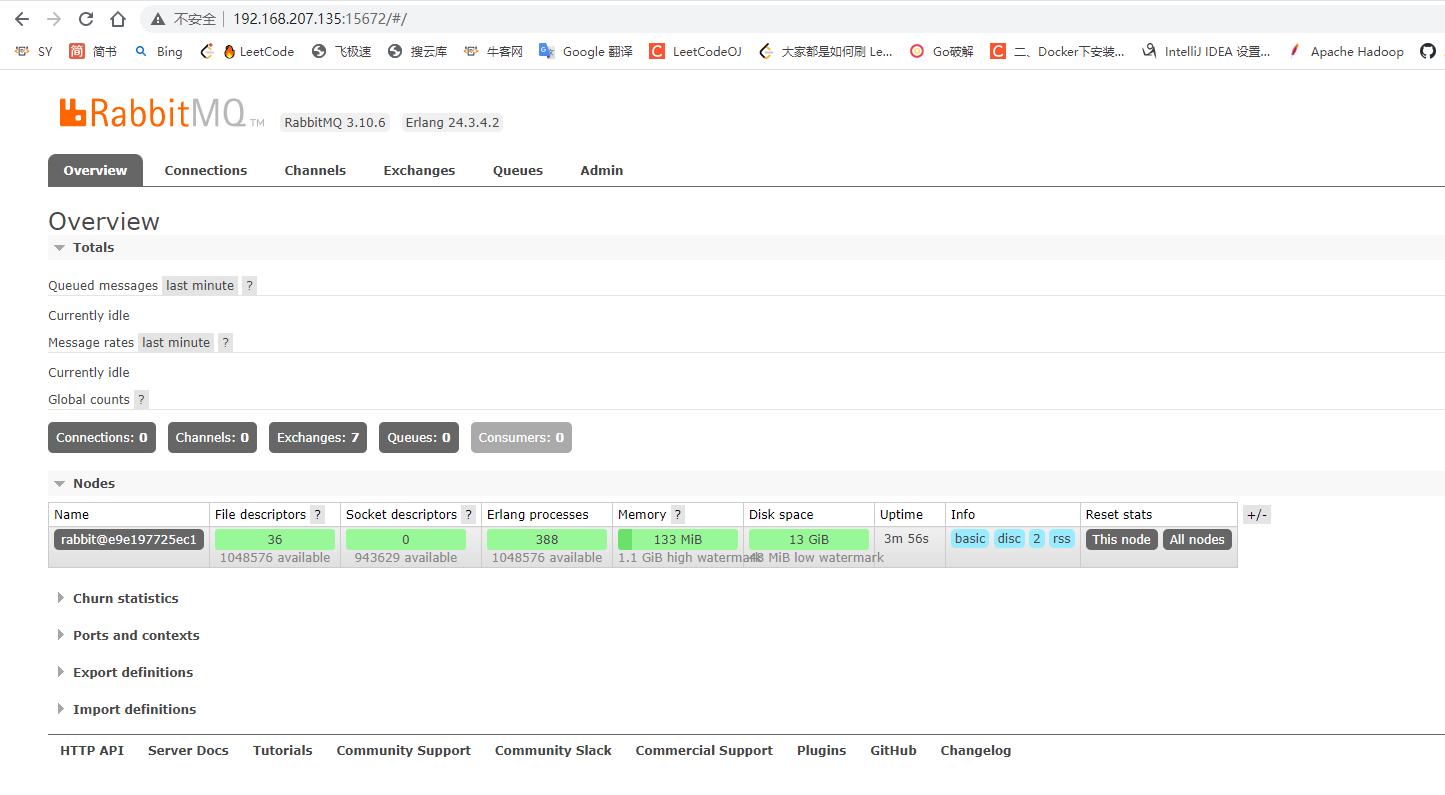Open the HTTP API footer link
1445x795 pixels.
[92, 750]
